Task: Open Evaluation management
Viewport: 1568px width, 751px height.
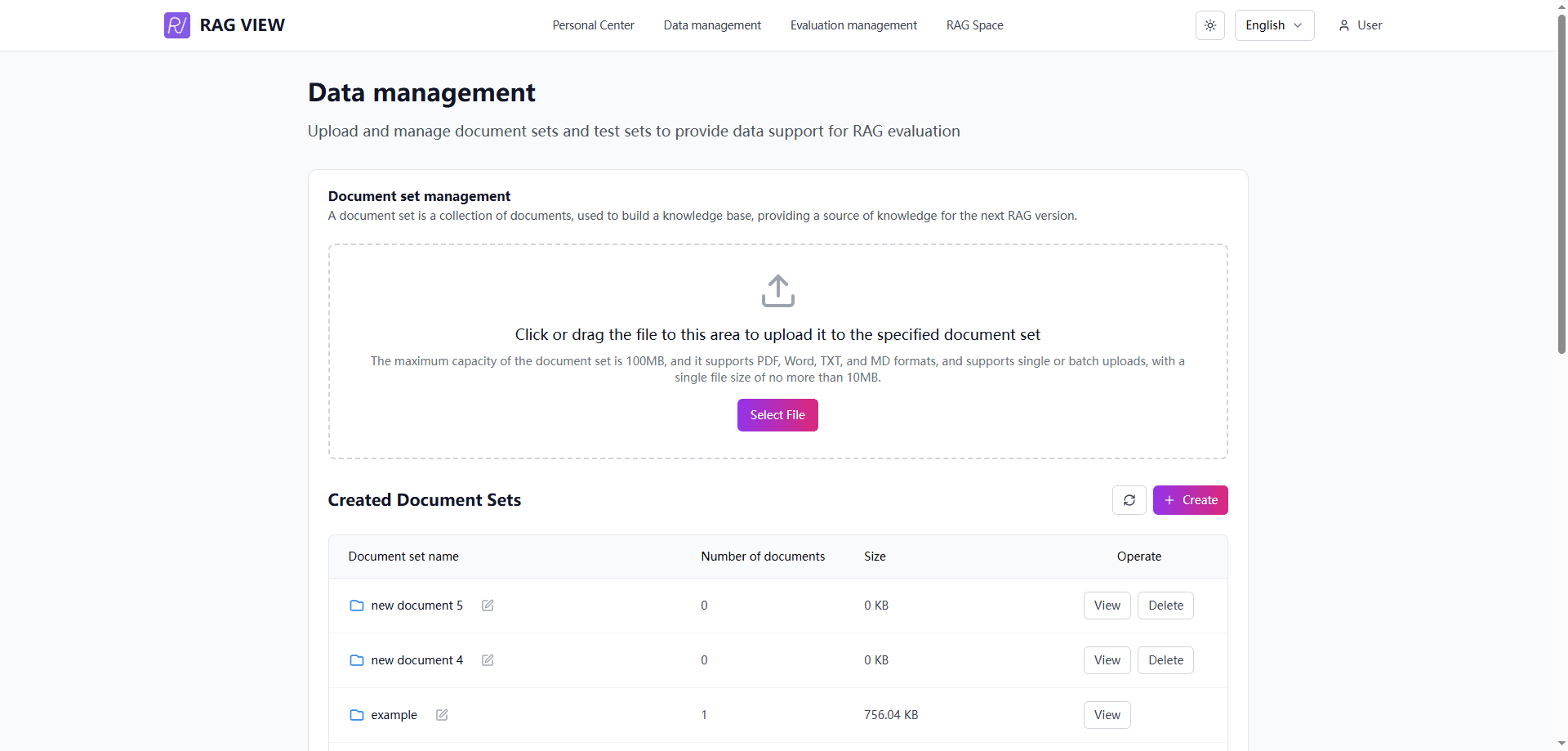Action: coord(853,25)
